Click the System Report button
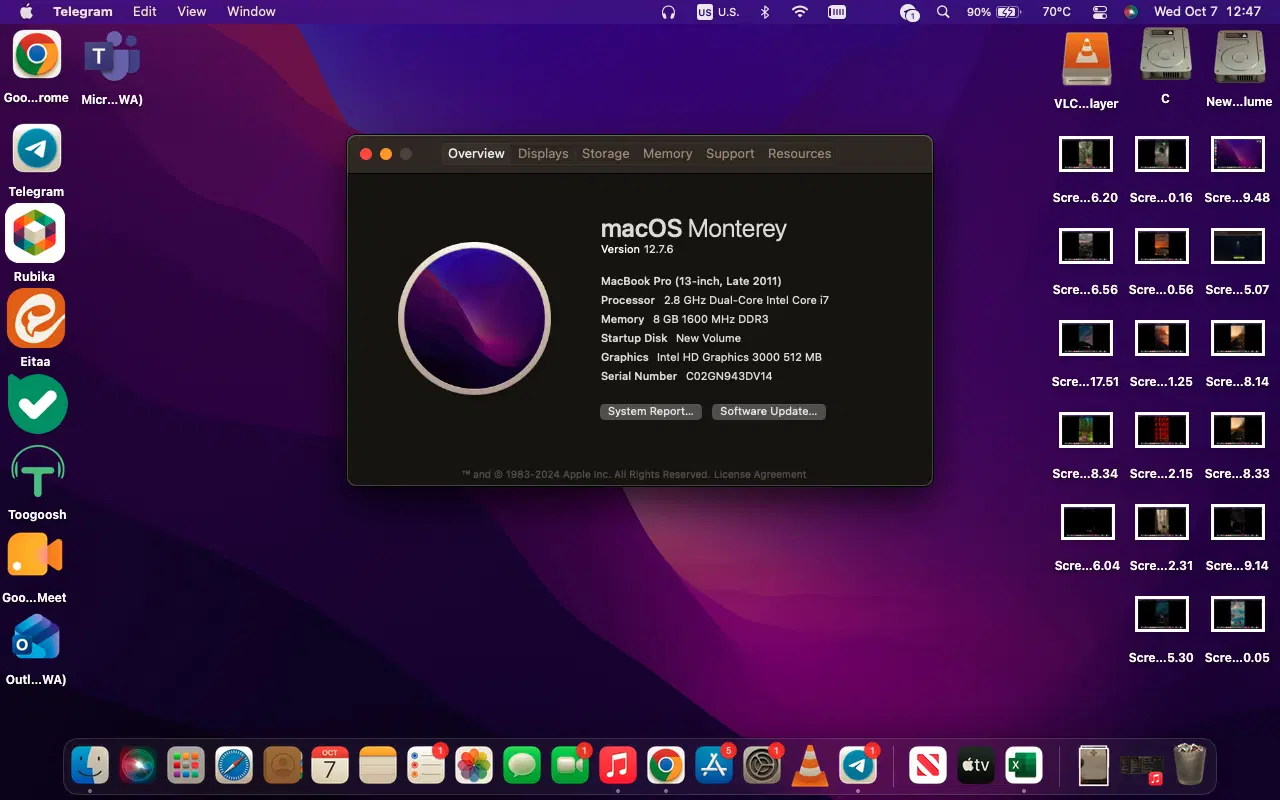The image size is (1280, 800). [x=651, y=411]
